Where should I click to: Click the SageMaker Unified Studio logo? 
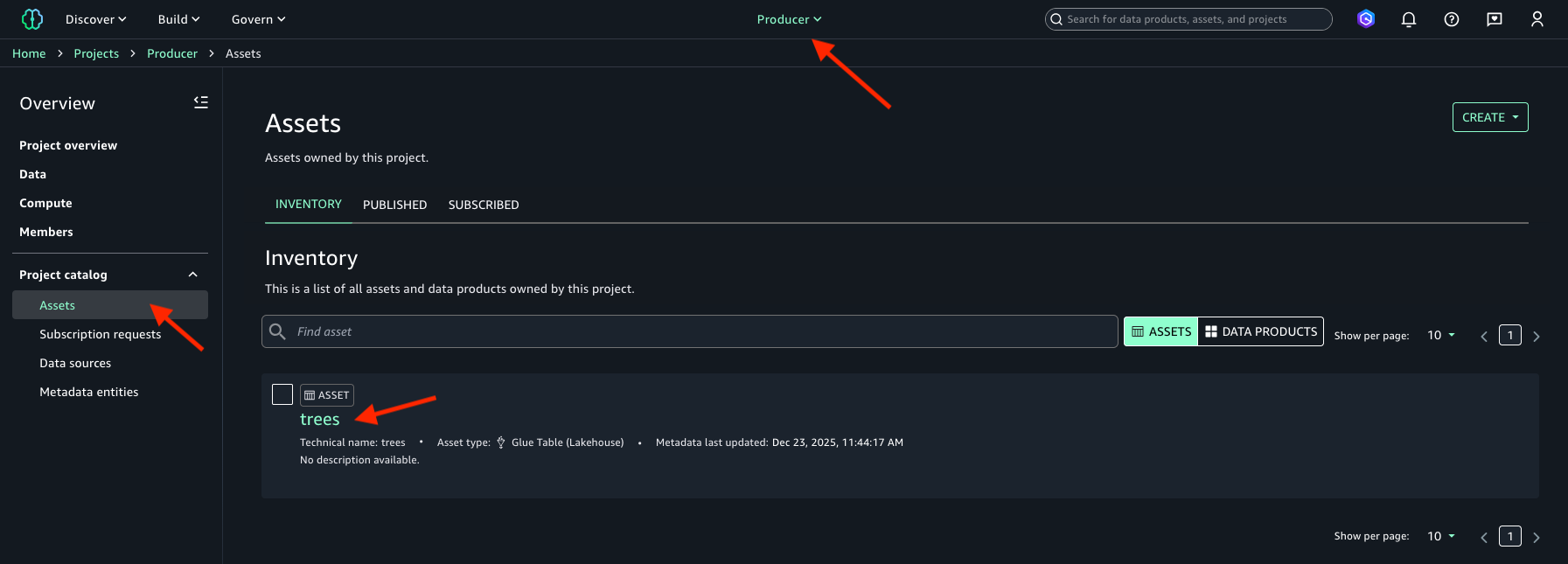[x=32, y=19]
